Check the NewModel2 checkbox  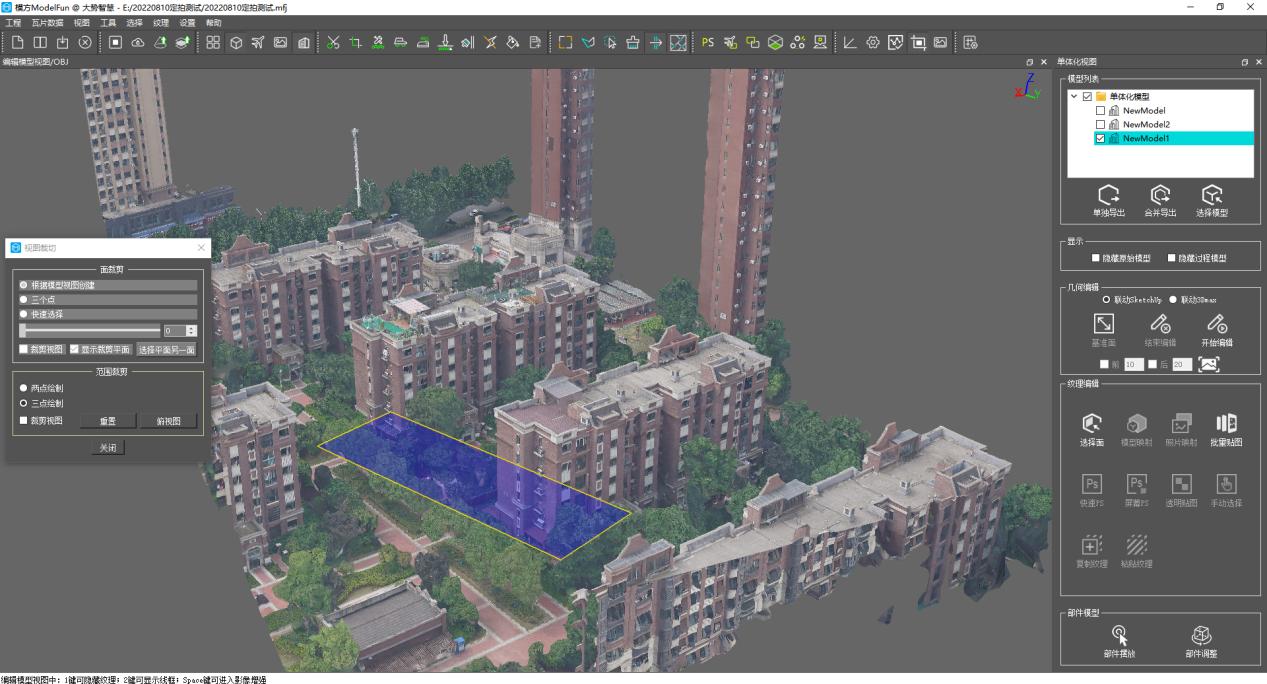point(1101,125)
